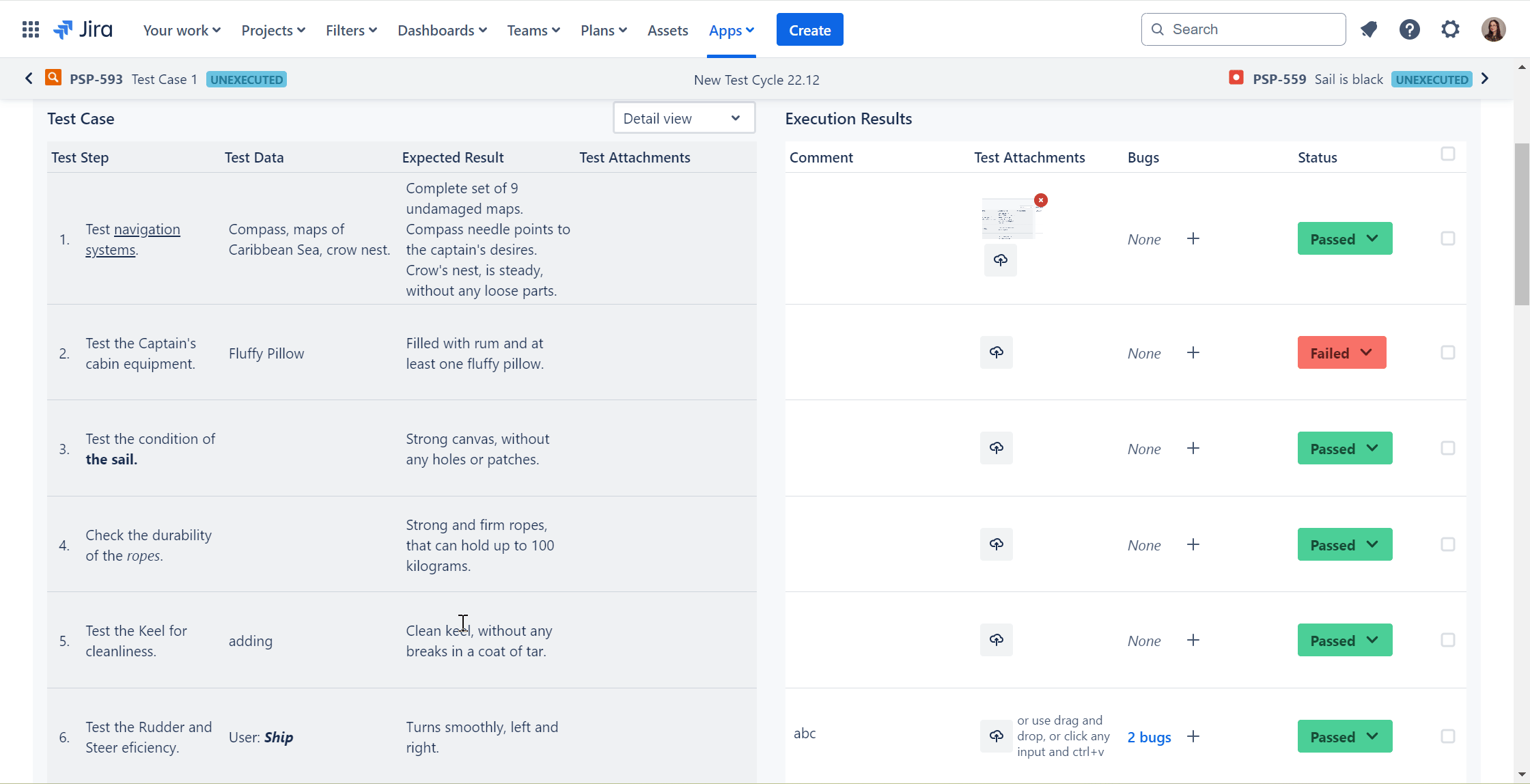Upload attachment for step 2
Screen dimensions: 1530x784
point(997,352)
